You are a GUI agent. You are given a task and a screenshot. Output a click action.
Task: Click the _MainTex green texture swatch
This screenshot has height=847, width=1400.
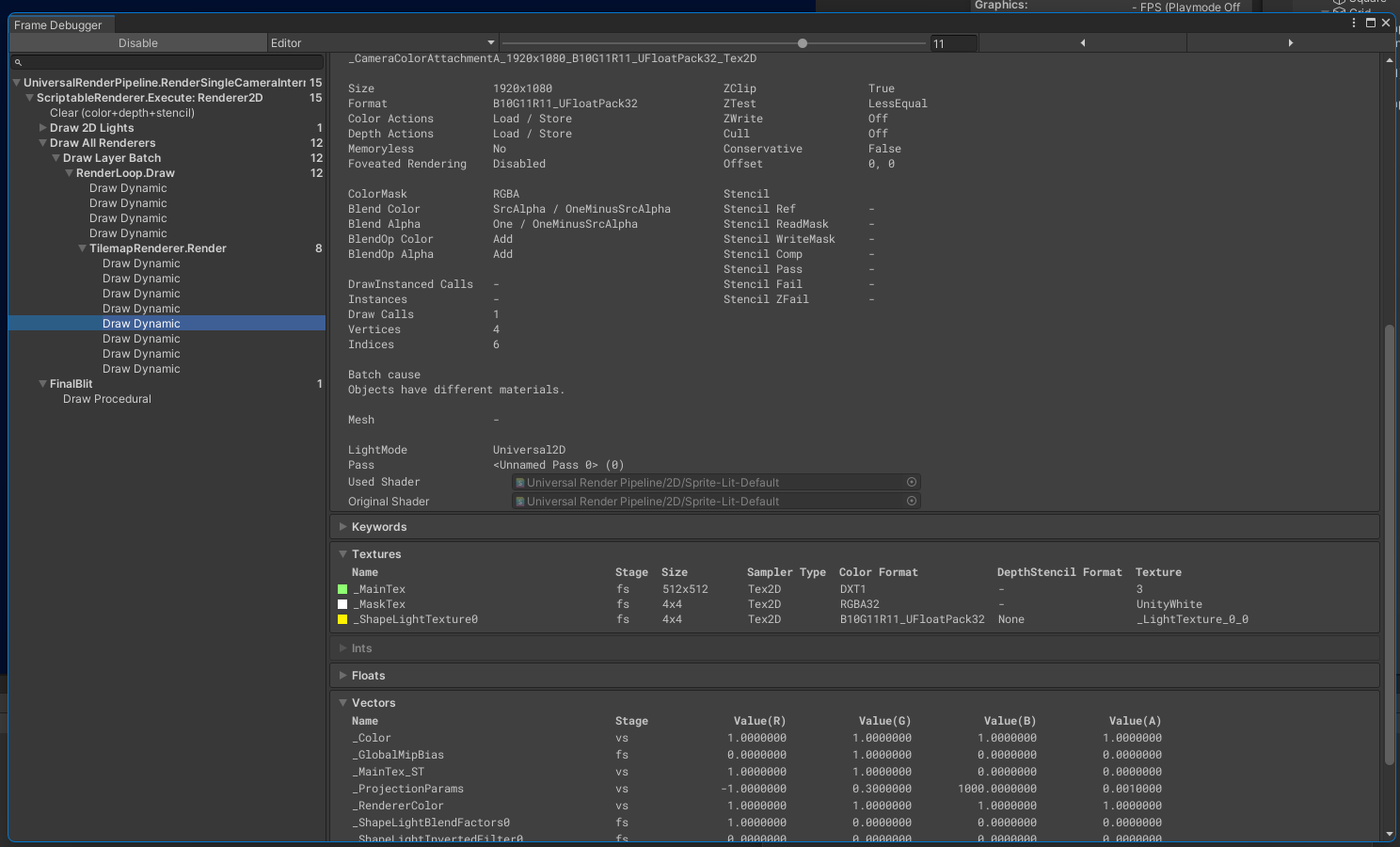tap(342, 589)
